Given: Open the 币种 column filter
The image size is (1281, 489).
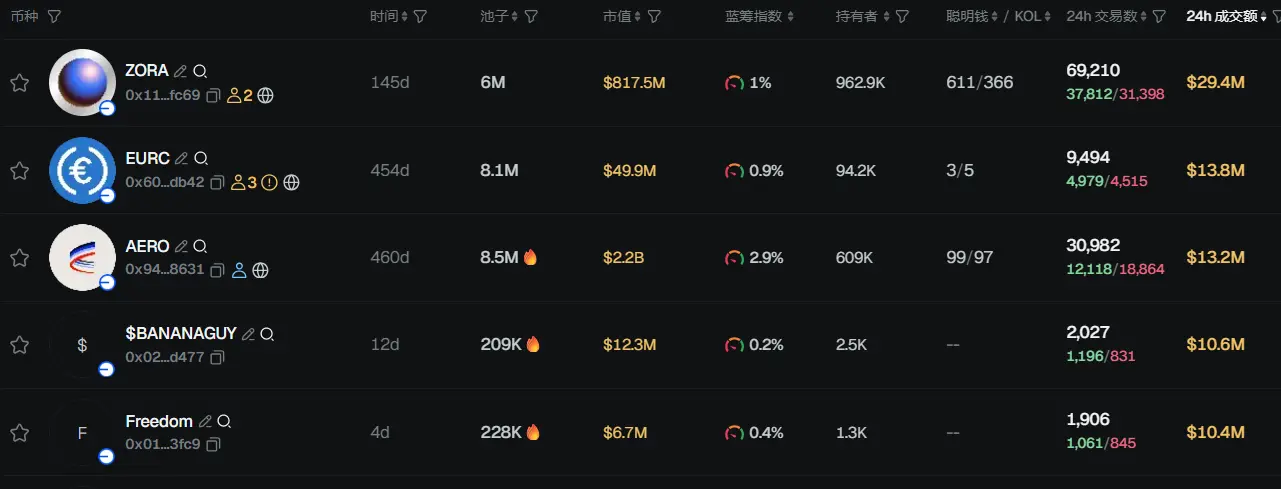Looking at the screenshot, I should pos(54,17).
